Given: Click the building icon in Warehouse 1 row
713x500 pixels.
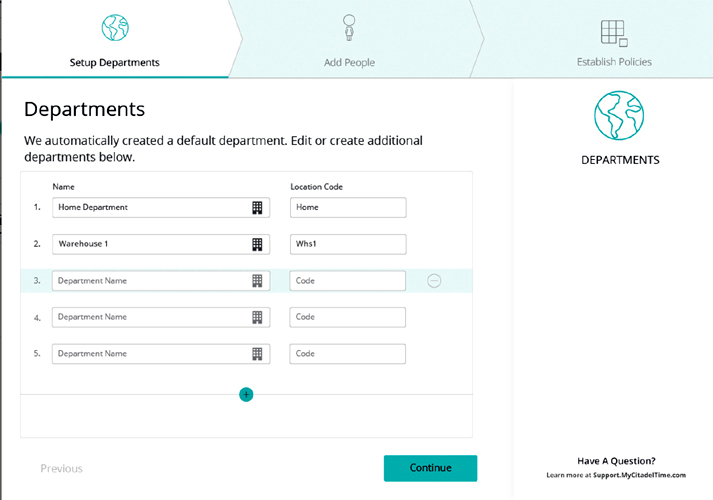Looking at the screenshot, I should coord(257,245).
